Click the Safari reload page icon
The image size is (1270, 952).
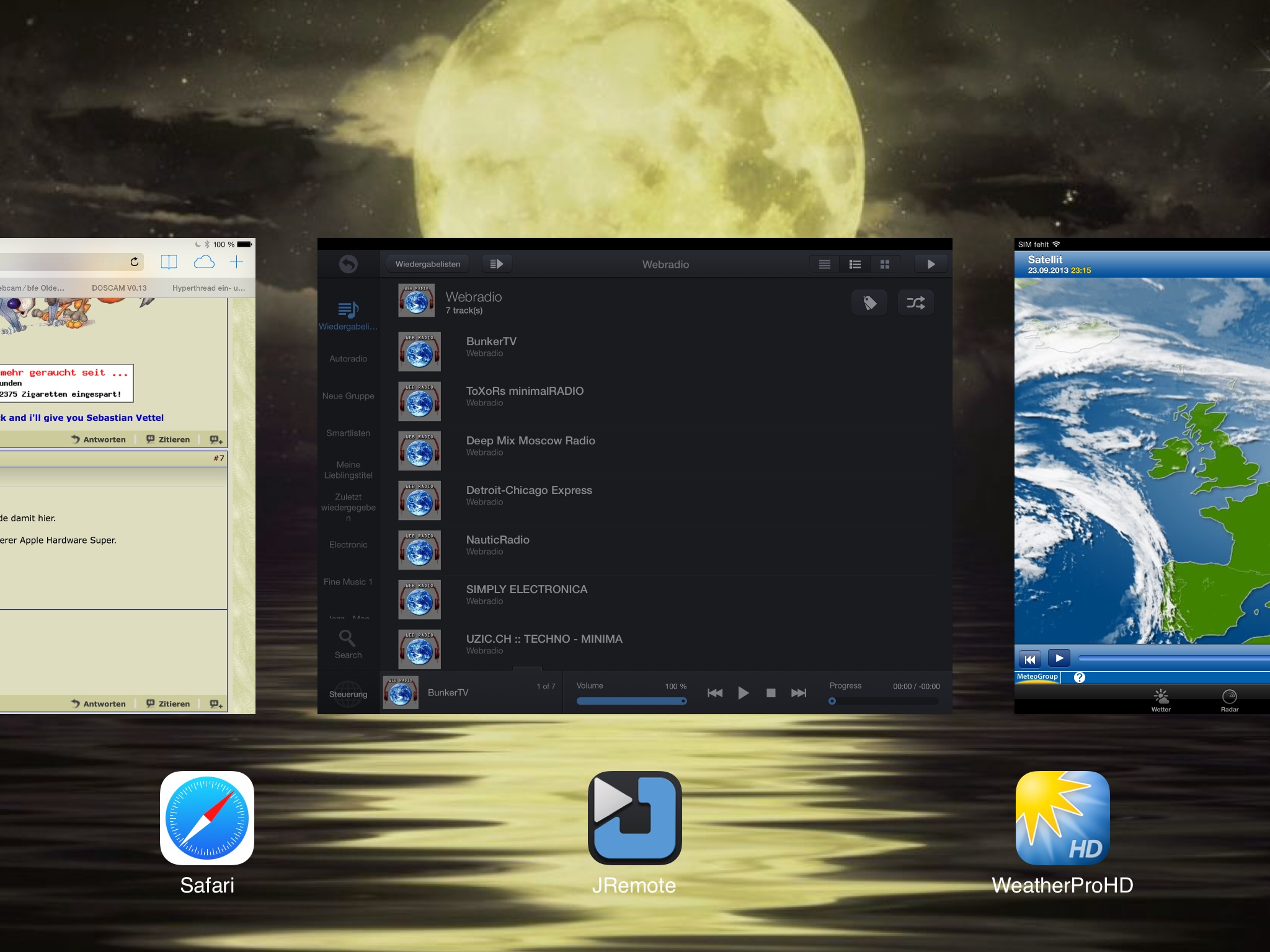[x=135, y=262]
